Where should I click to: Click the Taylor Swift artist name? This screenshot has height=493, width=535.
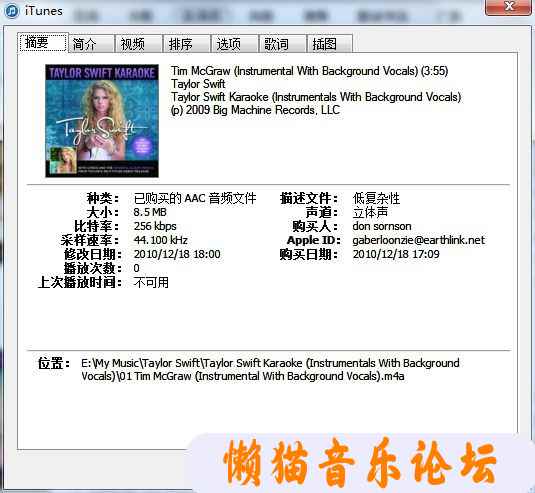[198, 84]
